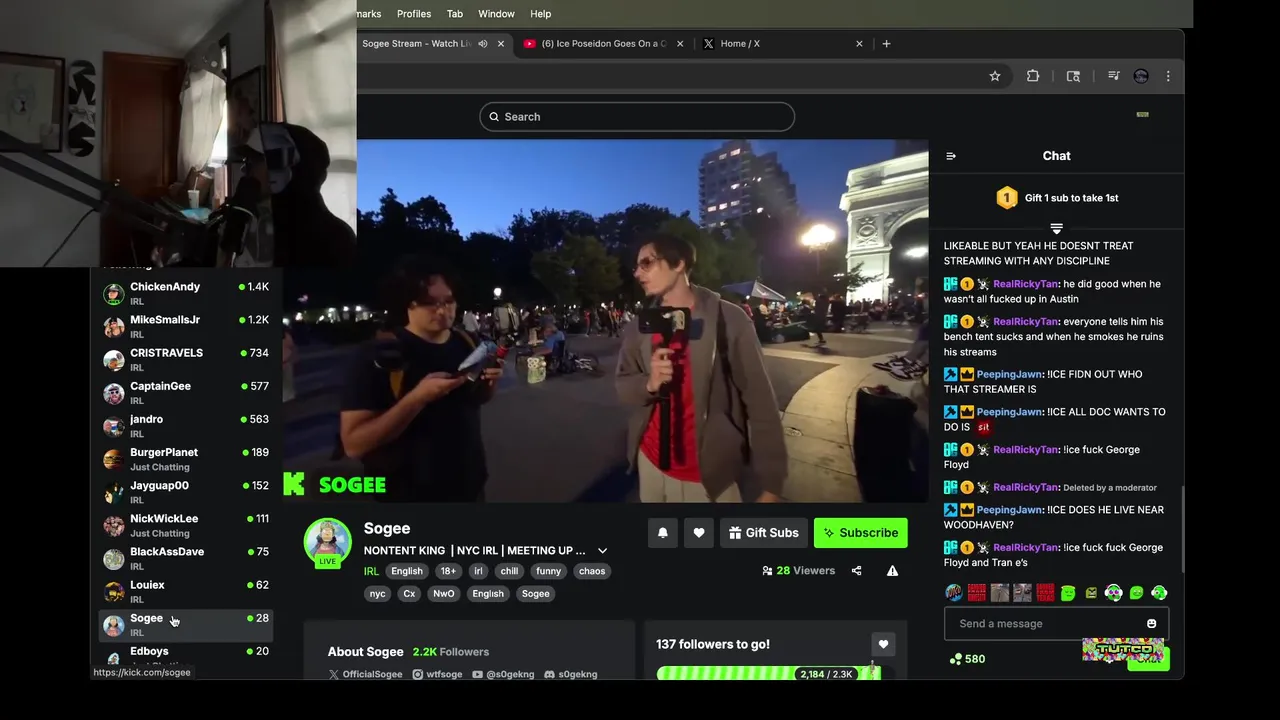The height and width of the screenshot is (720, 1280).
Task: Open a new browser tab
Action: click(x=886, y=44)
